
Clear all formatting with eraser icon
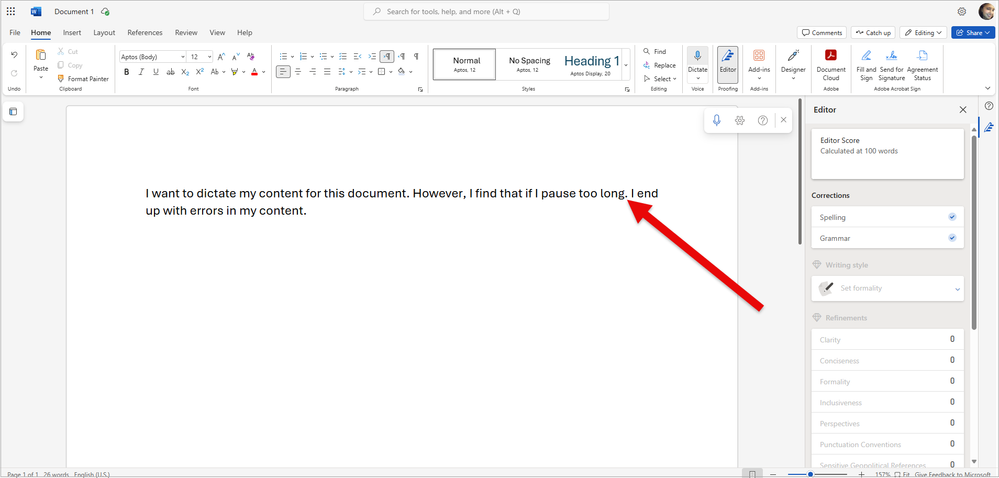coord(250,56)
